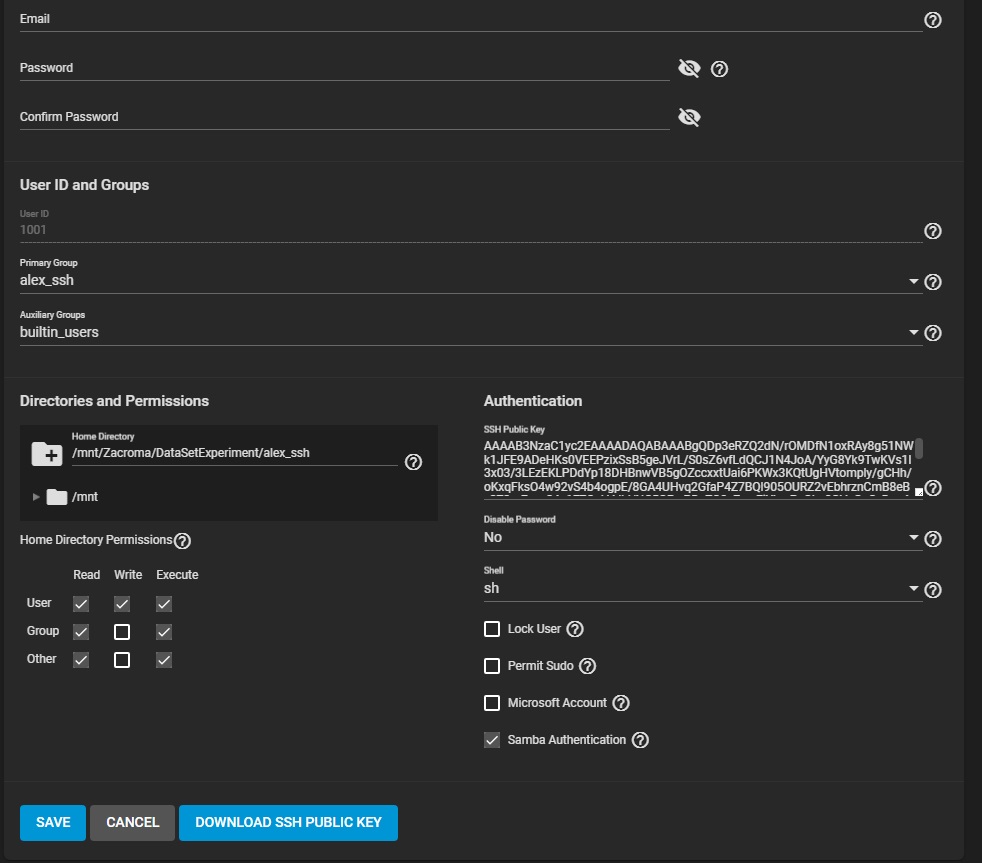Click the SSH key textarea resize handle

click(x=919, y=492)
